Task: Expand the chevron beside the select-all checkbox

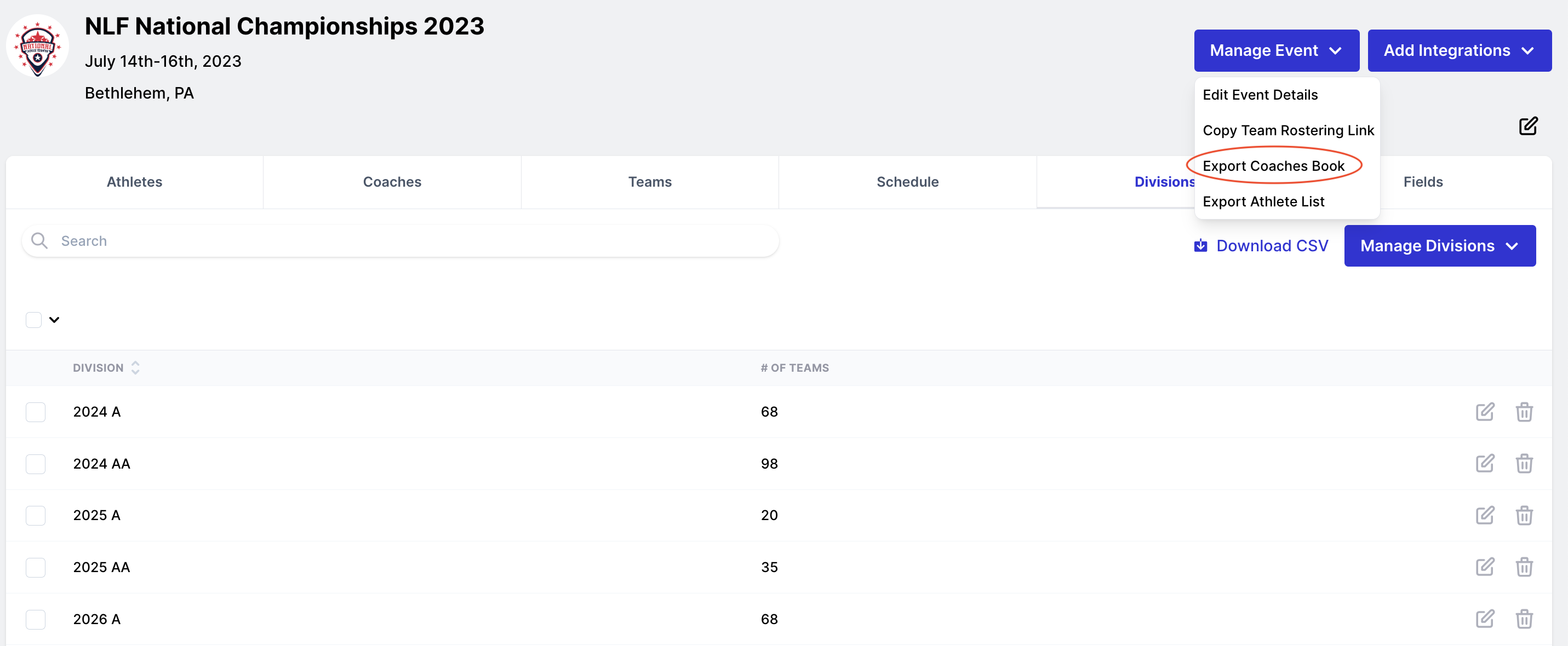Action: 54,319
